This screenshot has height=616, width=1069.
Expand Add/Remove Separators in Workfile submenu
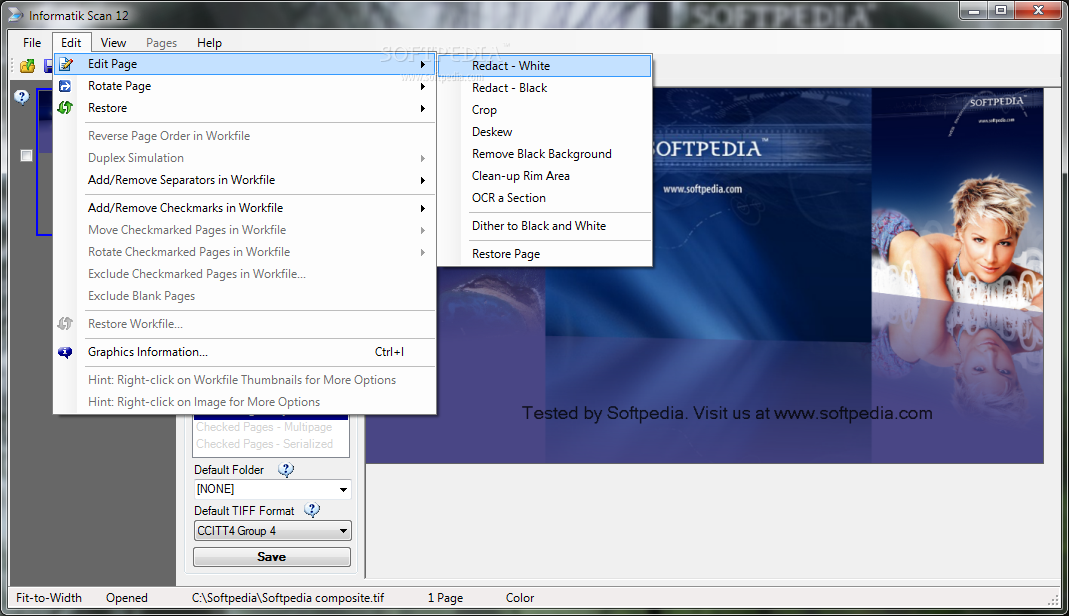point(423,181)
